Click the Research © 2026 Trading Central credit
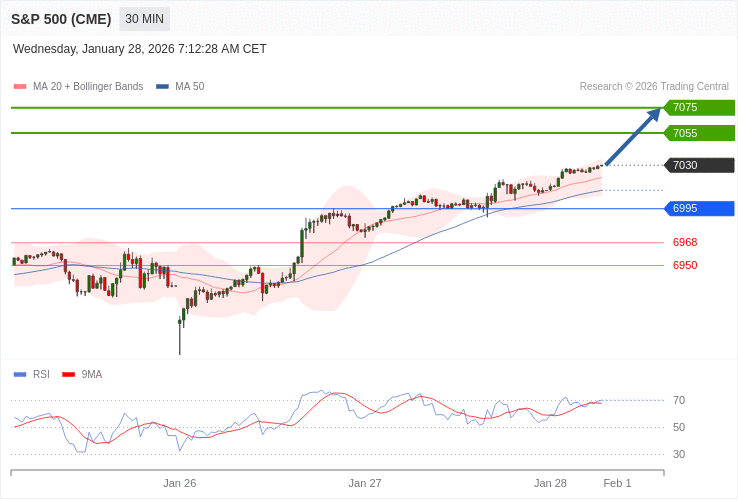This screenshot has height=500, width=738. tap(654, 87)
